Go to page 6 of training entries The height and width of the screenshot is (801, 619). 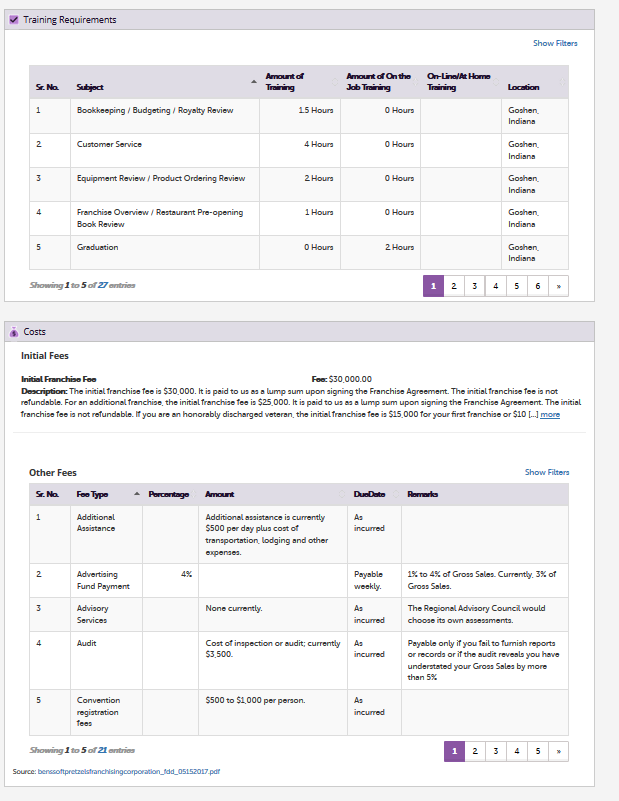(538, 286)
